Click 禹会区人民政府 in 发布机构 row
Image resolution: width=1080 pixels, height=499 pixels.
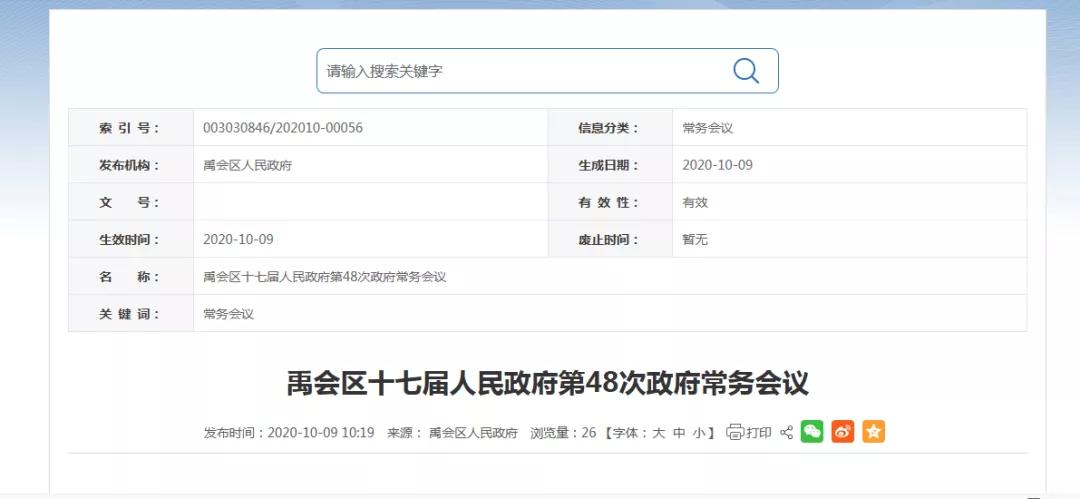point(247,165)
